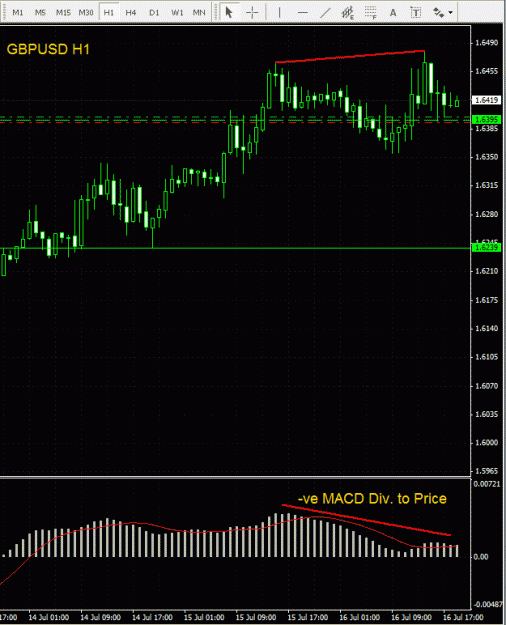Screen dimensions: 506x625
Task: Click the MACD 0.00721 scale label
Action: [x=486, y=484]
